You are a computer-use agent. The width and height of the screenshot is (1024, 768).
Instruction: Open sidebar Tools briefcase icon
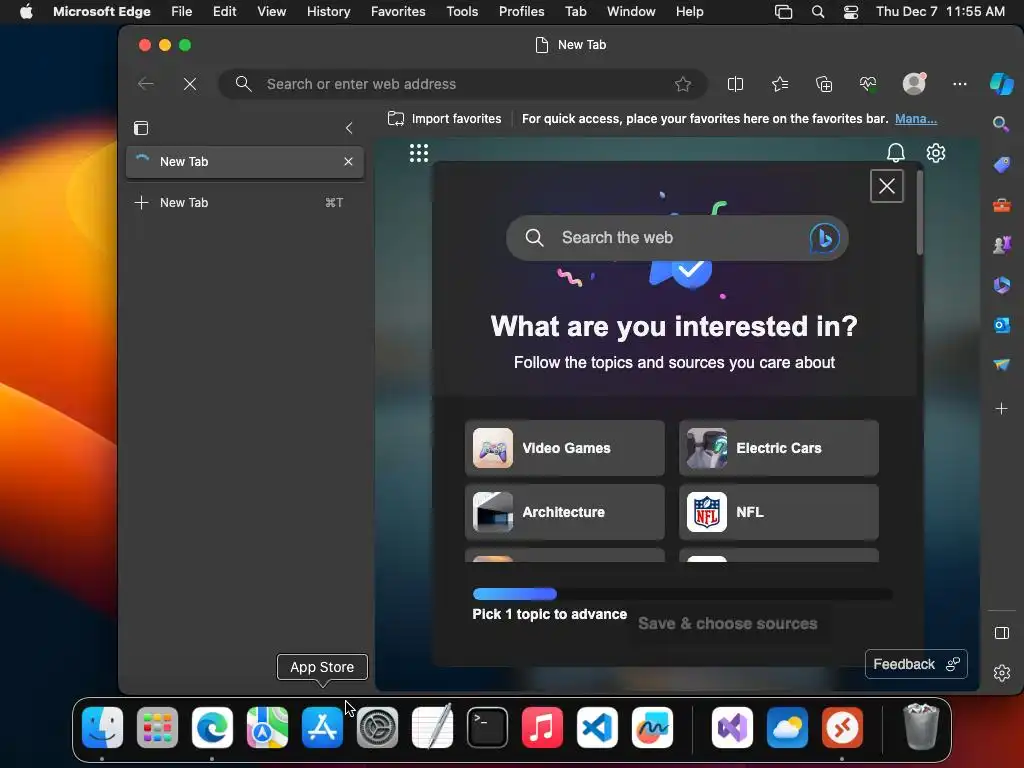click(x=1002, y=206)
